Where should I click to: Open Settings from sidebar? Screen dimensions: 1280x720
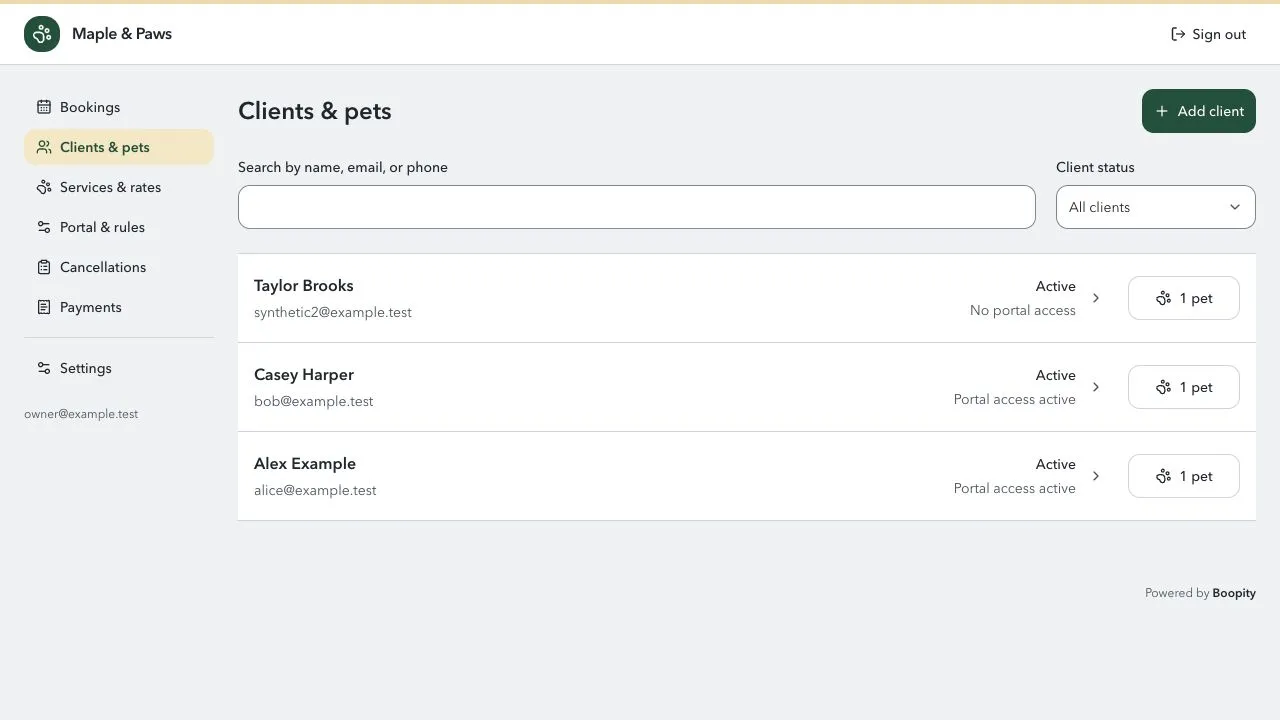point(119,368)
